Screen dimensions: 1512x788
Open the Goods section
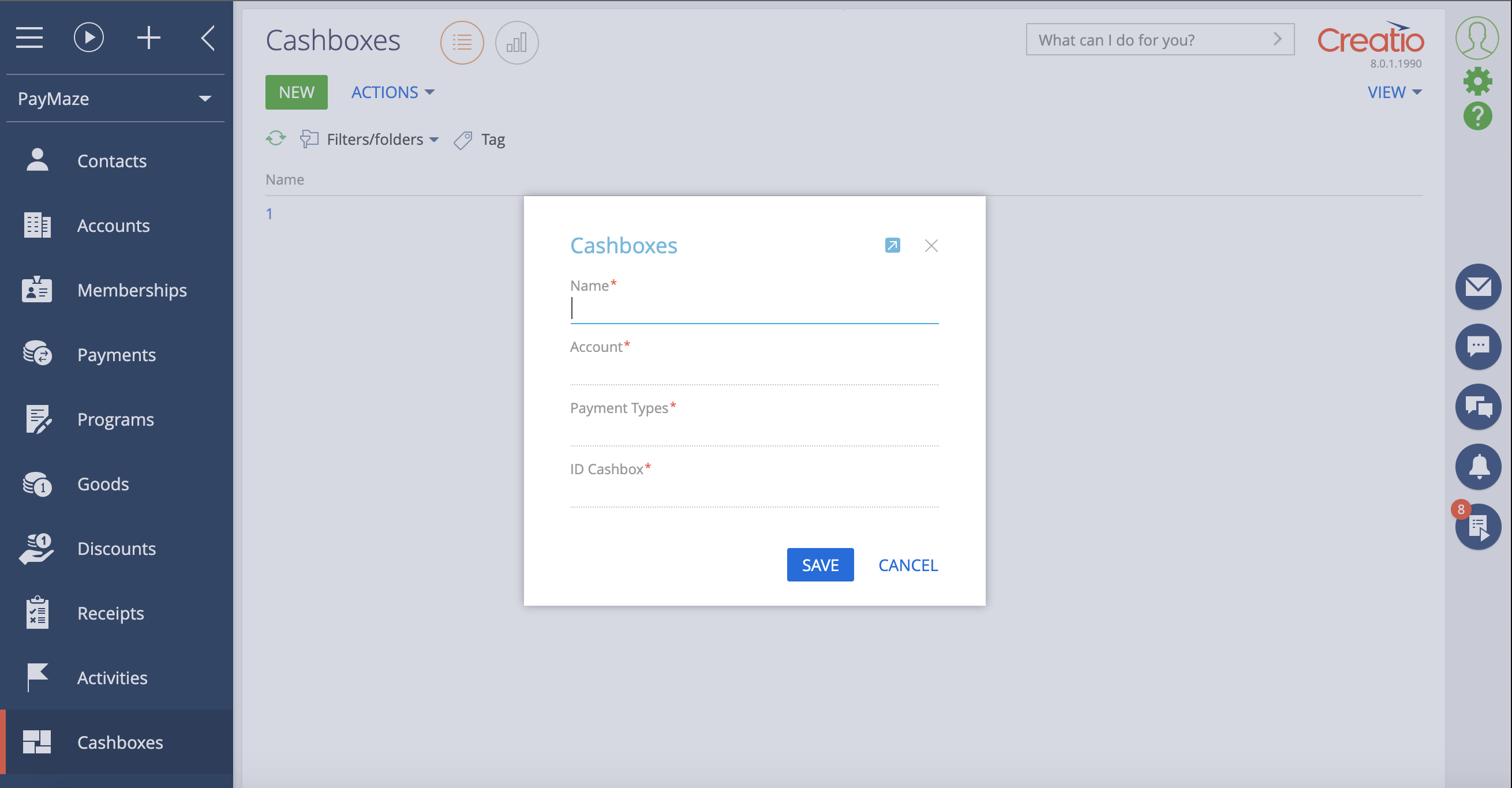tap(103, 483)
